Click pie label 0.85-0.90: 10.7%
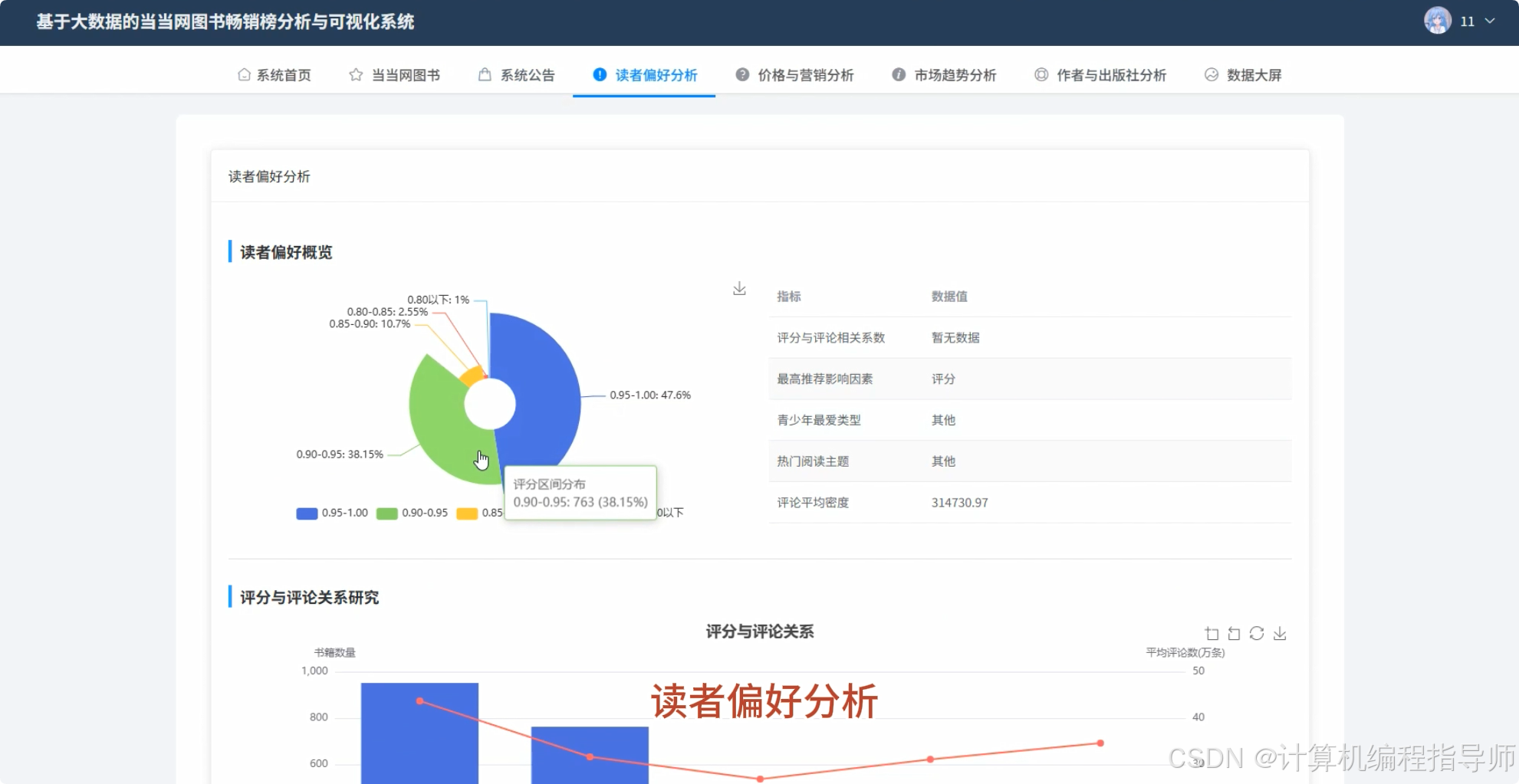 [370, 324]
